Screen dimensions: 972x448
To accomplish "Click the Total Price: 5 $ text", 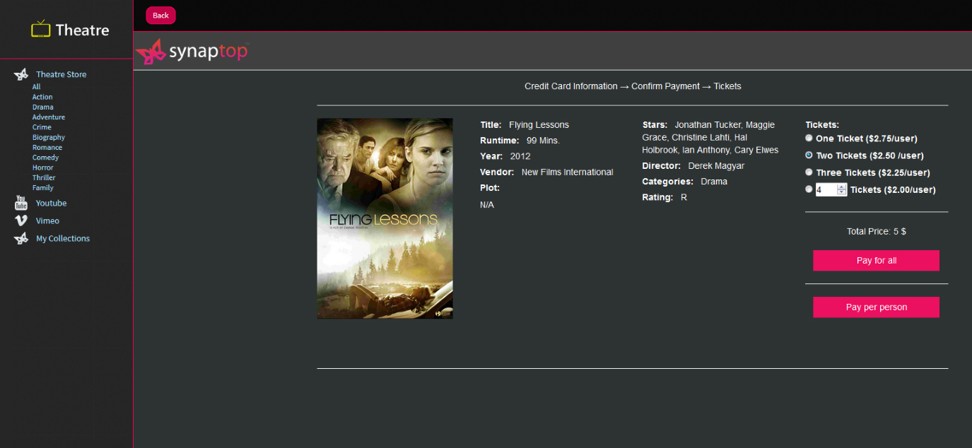I will 876,231.
